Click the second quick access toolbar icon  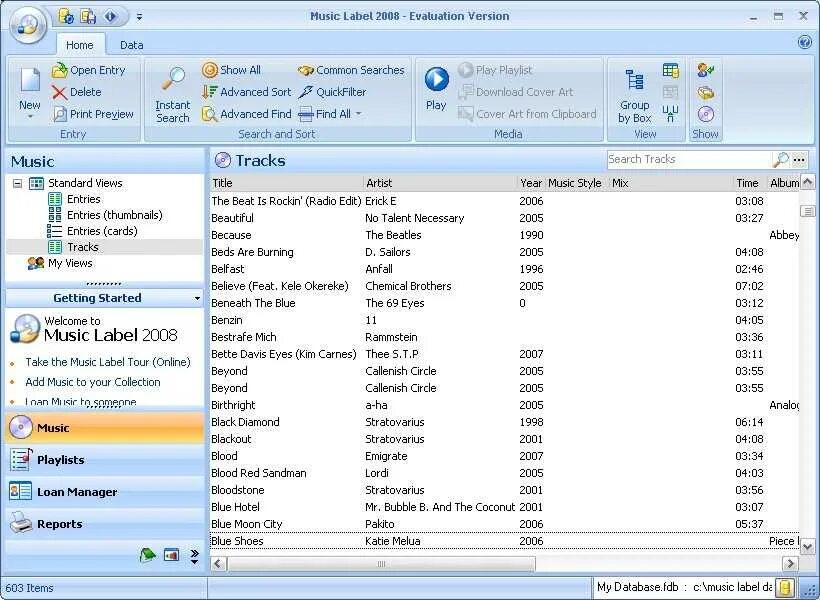click(x=88, y=17)
